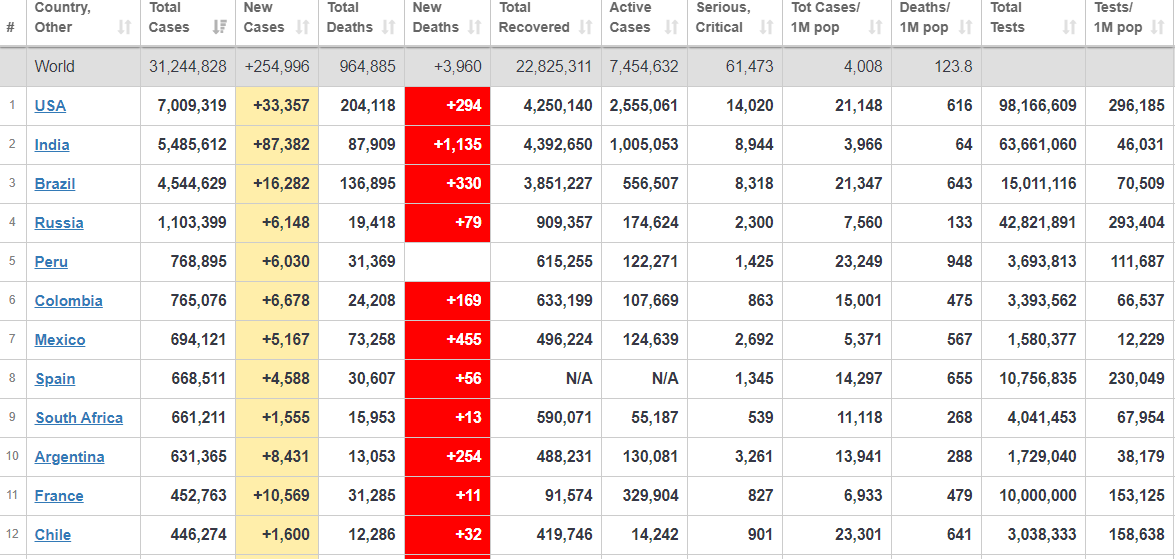Click Spain total recovered N/A cell

(x=546, y=378)
